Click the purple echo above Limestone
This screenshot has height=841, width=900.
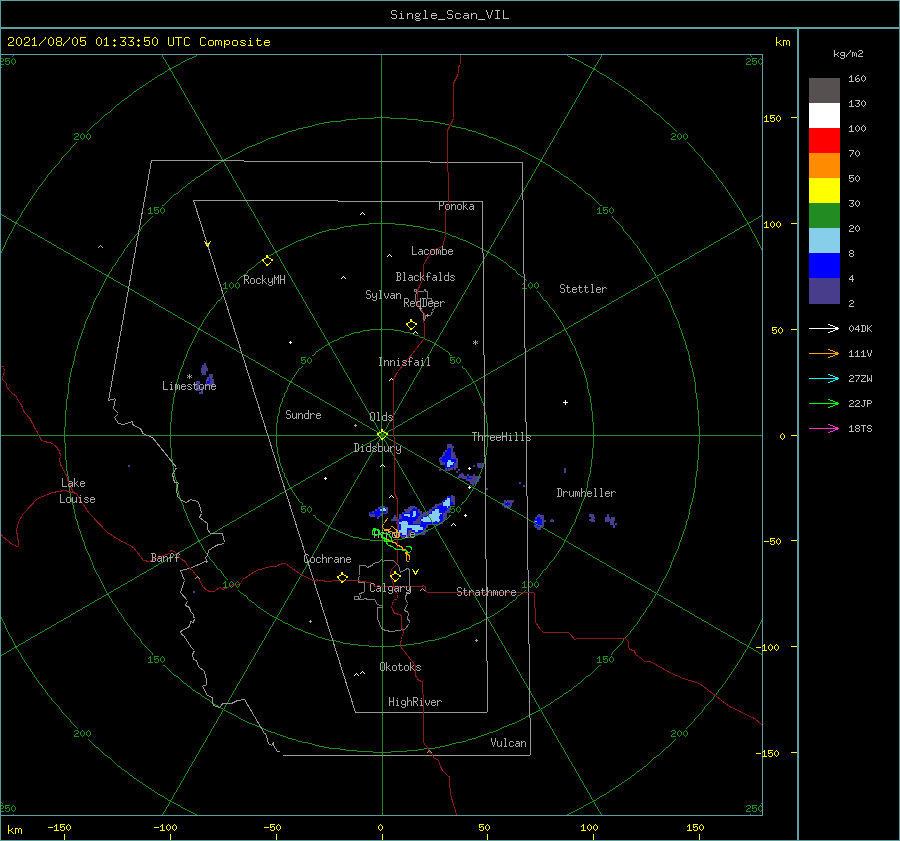[x=204, y=369]
